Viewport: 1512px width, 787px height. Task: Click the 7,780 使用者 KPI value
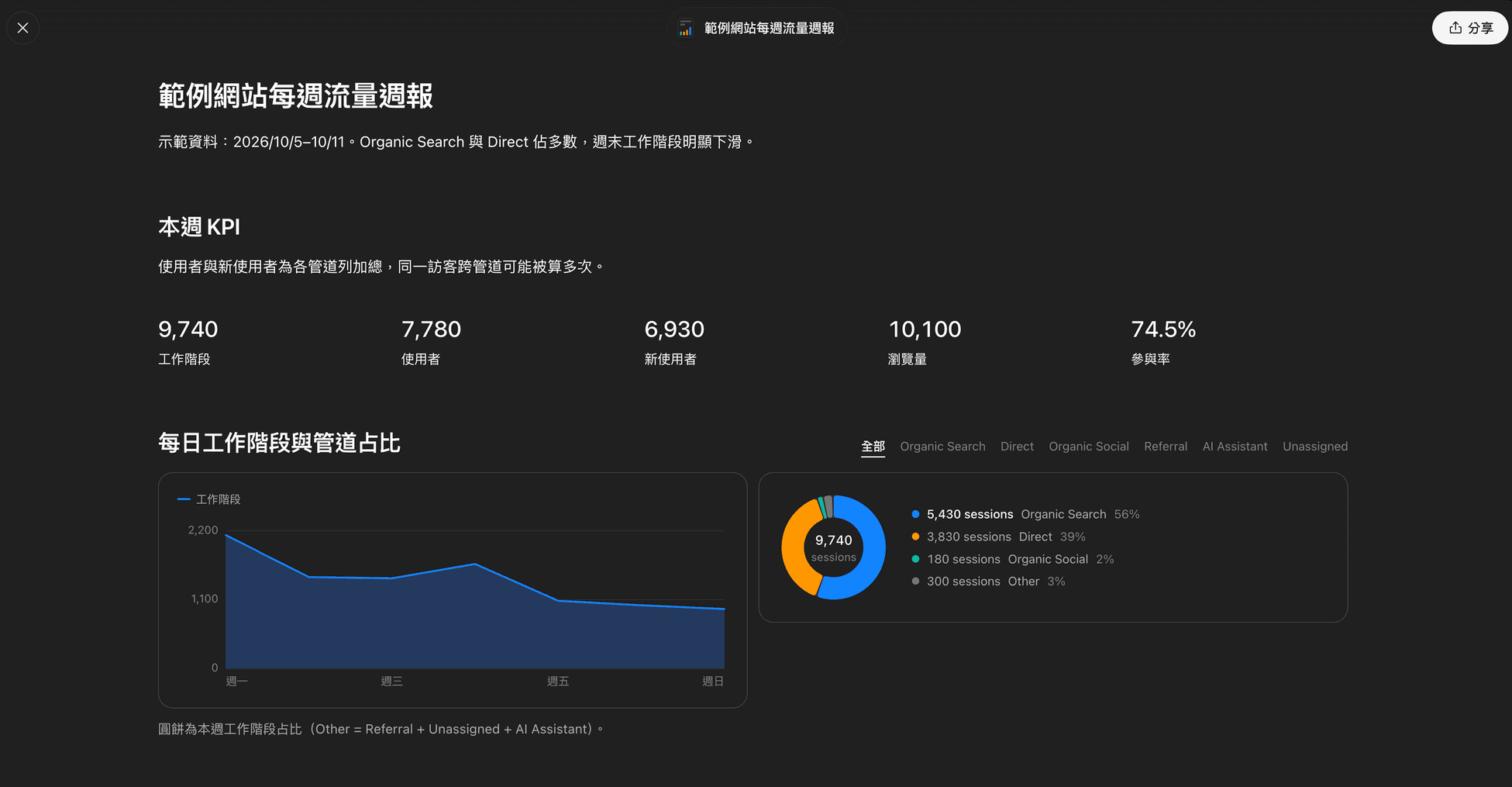431,330
